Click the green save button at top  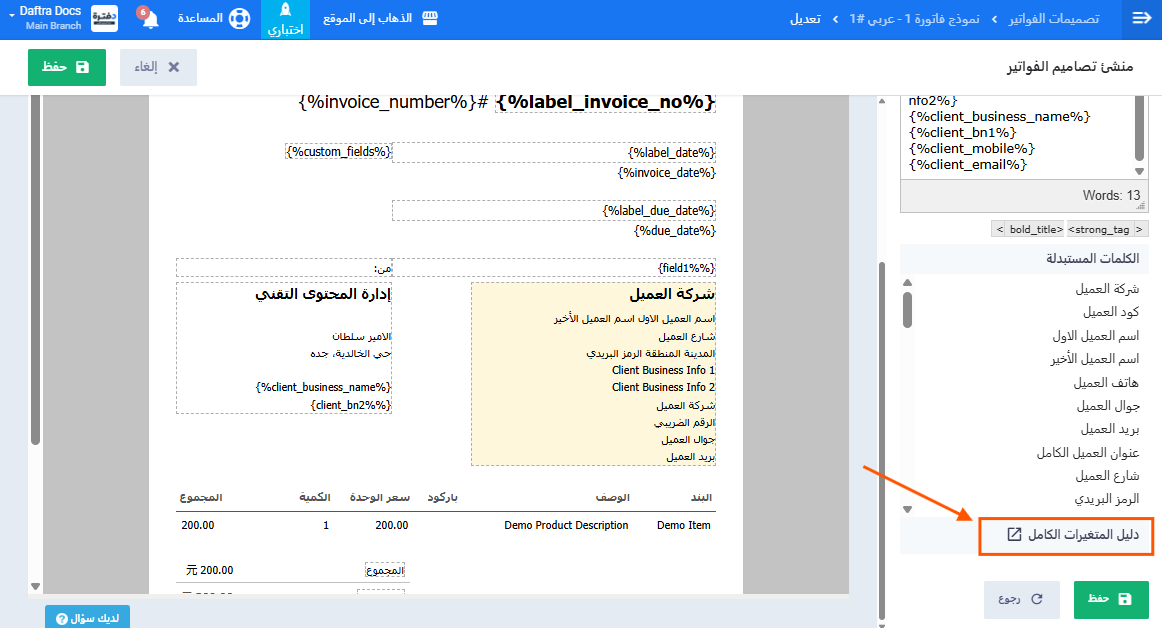pyautogui.click(x=66, y=67)
